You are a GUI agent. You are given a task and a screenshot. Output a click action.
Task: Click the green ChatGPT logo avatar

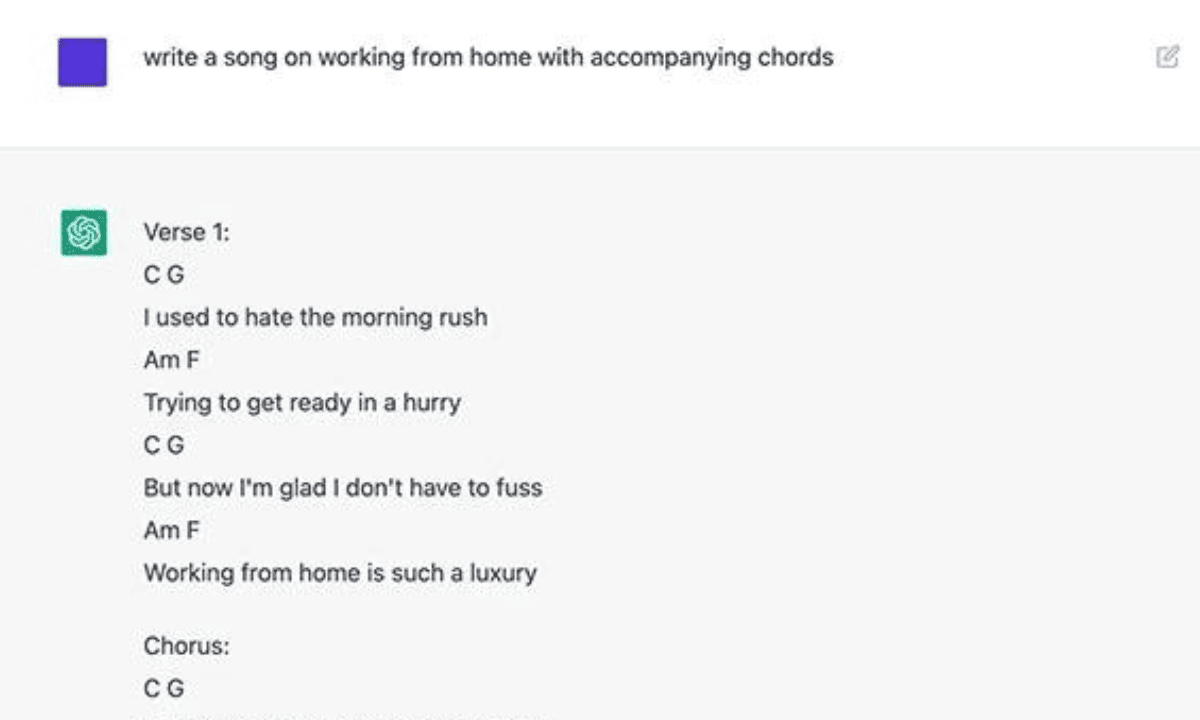point(84,232)
